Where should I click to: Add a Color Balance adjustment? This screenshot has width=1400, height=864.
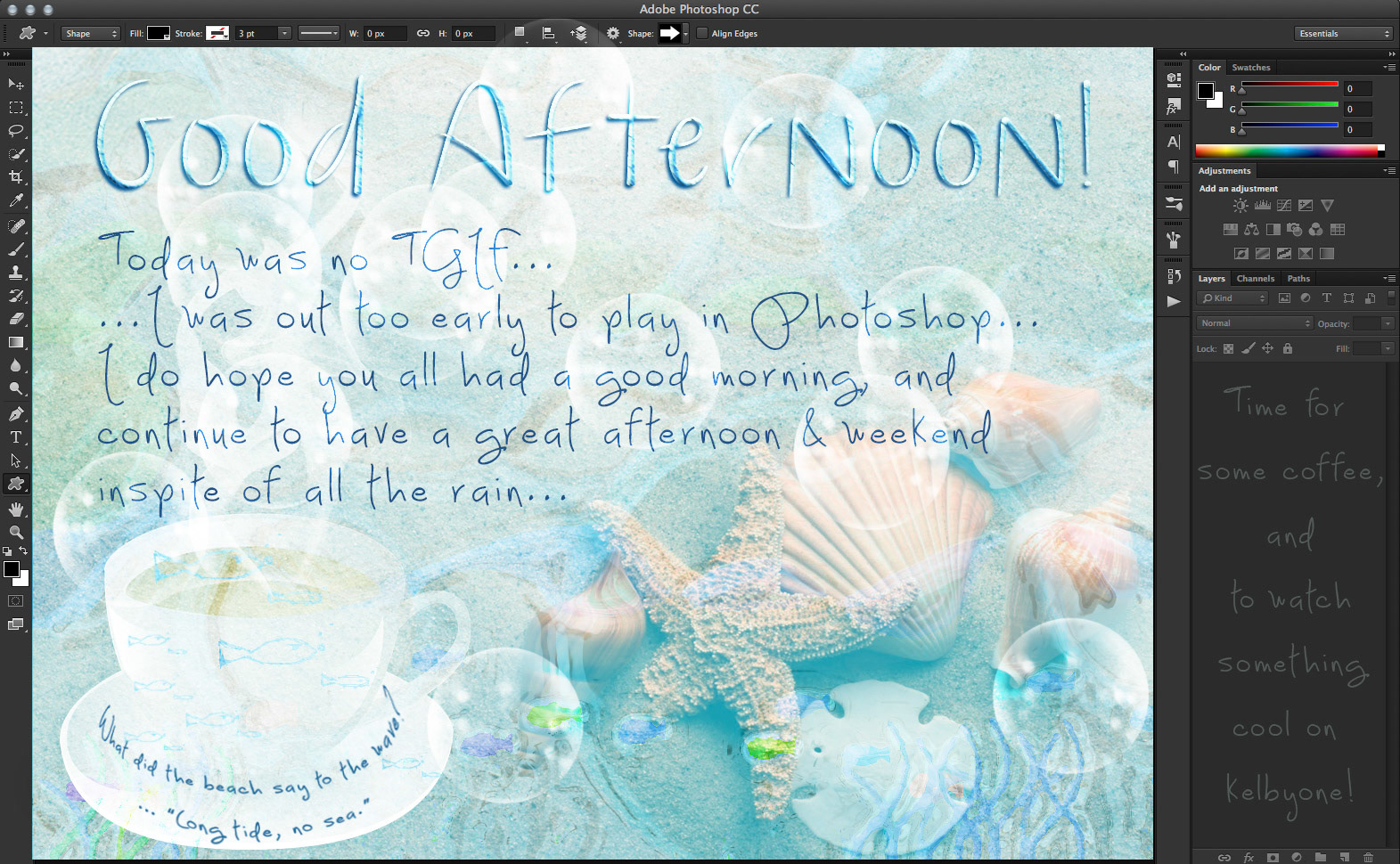click(x=1252, y=230)
